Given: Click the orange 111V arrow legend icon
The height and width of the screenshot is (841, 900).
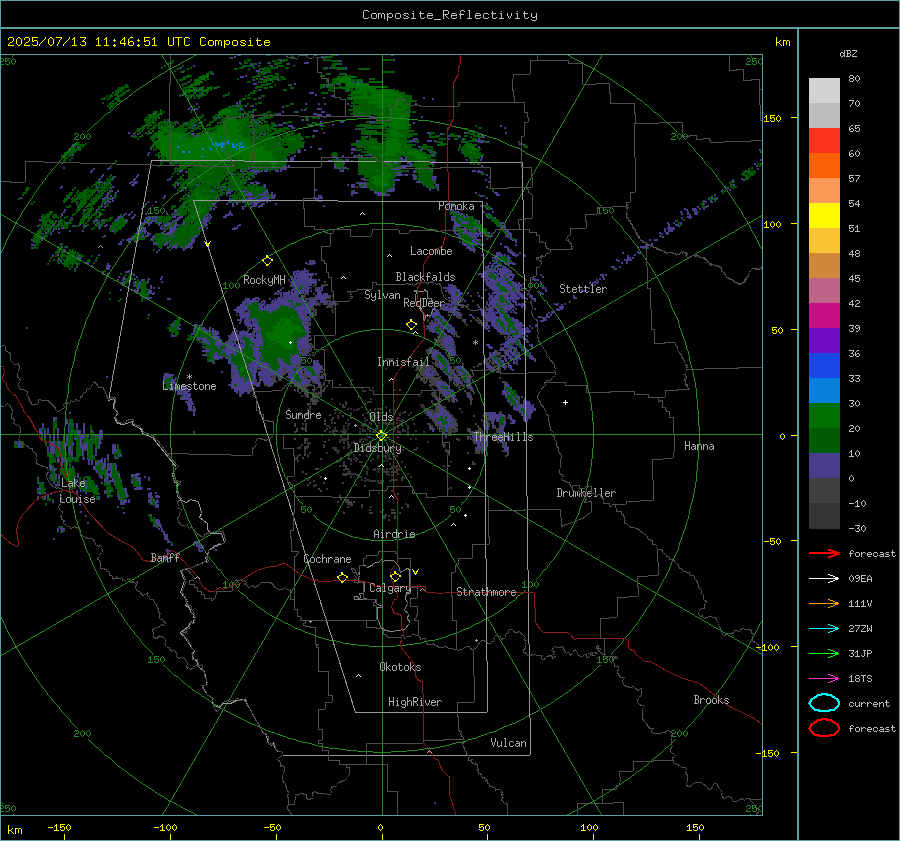Looking at the screenshot, I should (824, 603).
